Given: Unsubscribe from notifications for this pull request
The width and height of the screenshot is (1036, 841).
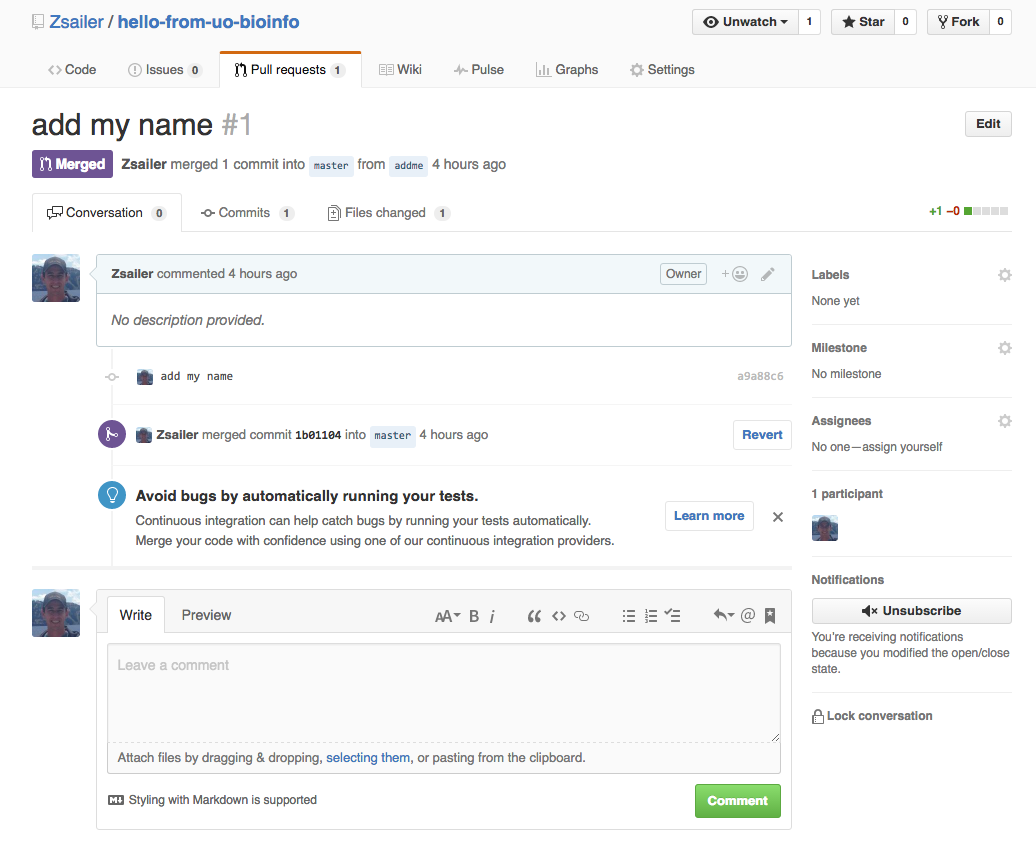Looking at the screenshot, I should (x=911, y=611).
